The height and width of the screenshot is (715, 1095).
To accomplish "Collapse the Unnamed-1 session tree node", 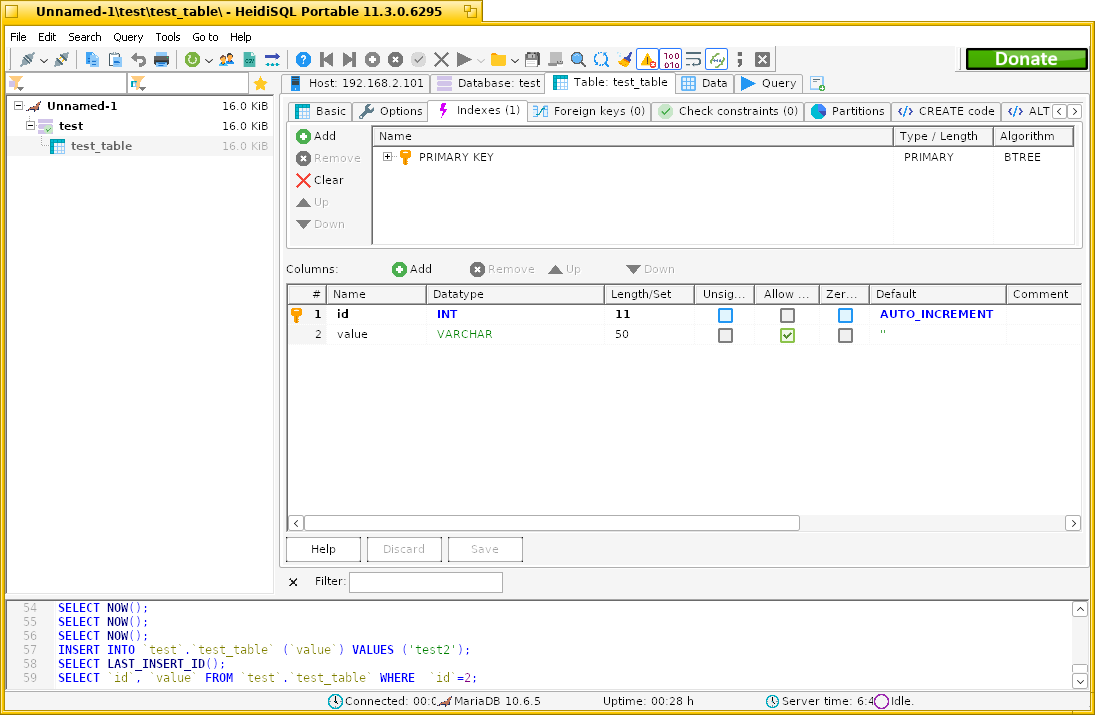I will [x=19, y=106].
